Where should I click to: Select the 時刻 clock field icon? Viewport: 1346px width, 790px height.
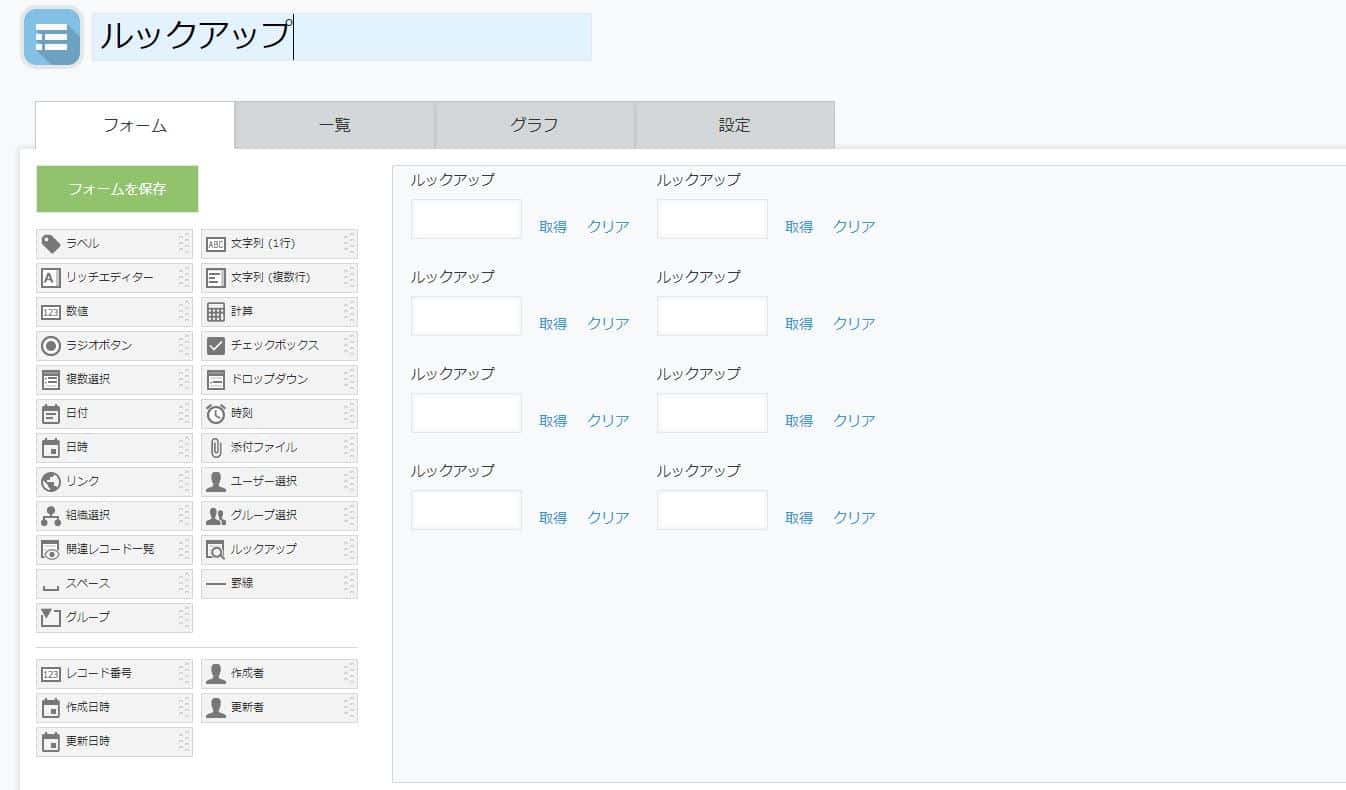(215, 414)
